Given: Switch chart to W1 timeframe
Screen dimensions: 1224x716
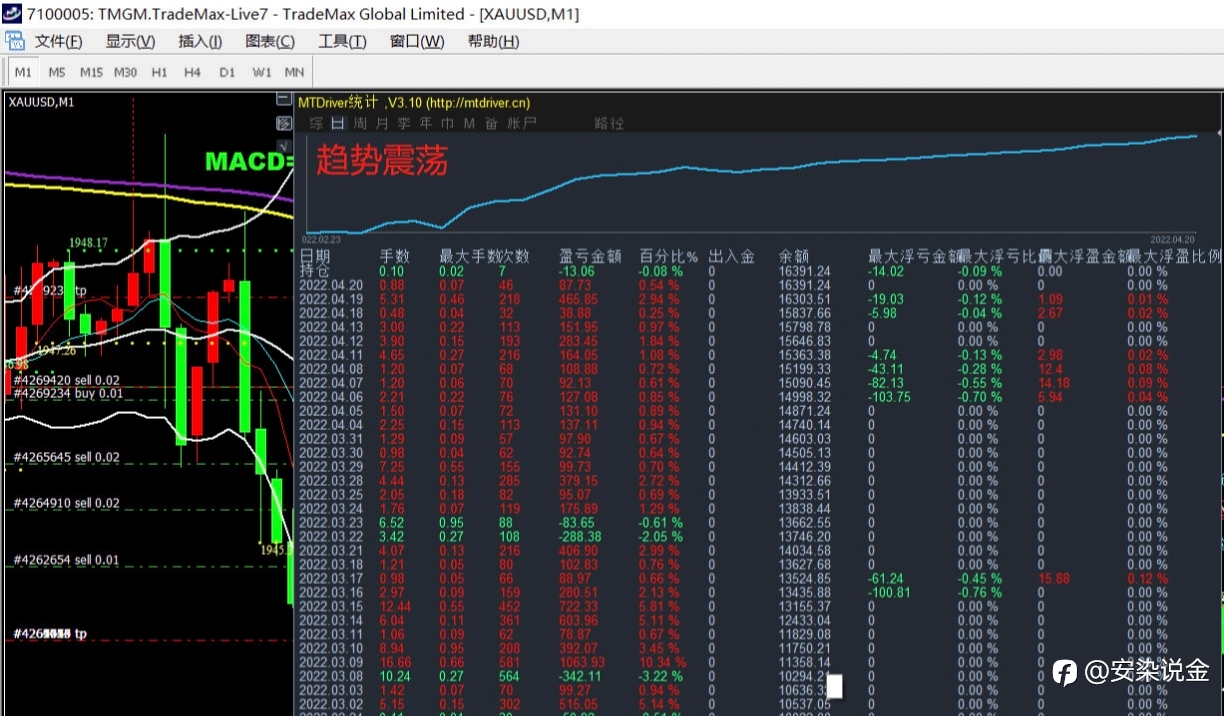Looking at the screenshot, I should pos(261,72).
